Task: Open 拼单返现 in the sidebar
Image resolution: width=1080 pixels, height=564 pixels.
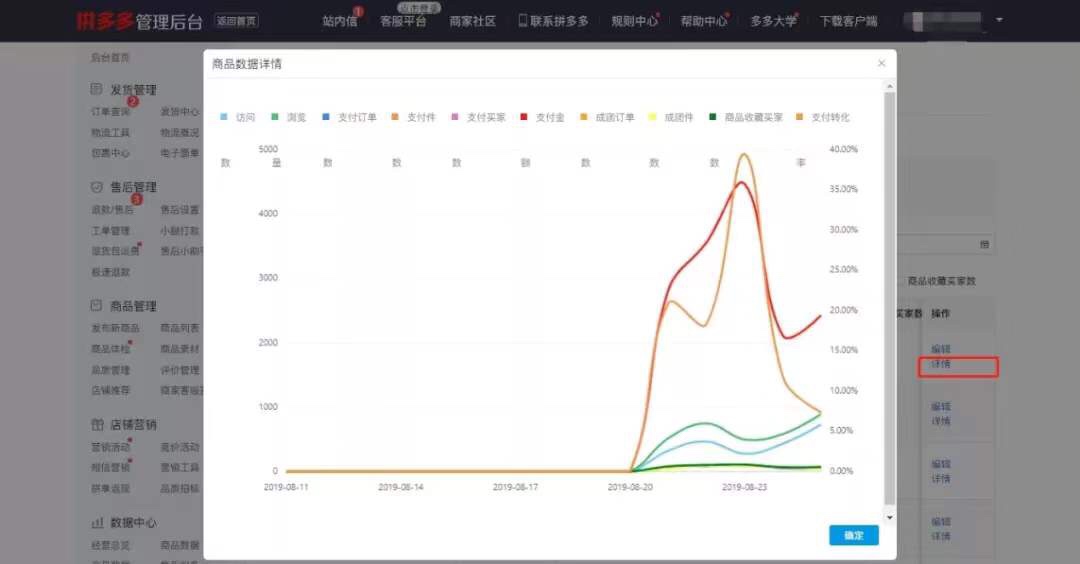Action: pos(110,488)
